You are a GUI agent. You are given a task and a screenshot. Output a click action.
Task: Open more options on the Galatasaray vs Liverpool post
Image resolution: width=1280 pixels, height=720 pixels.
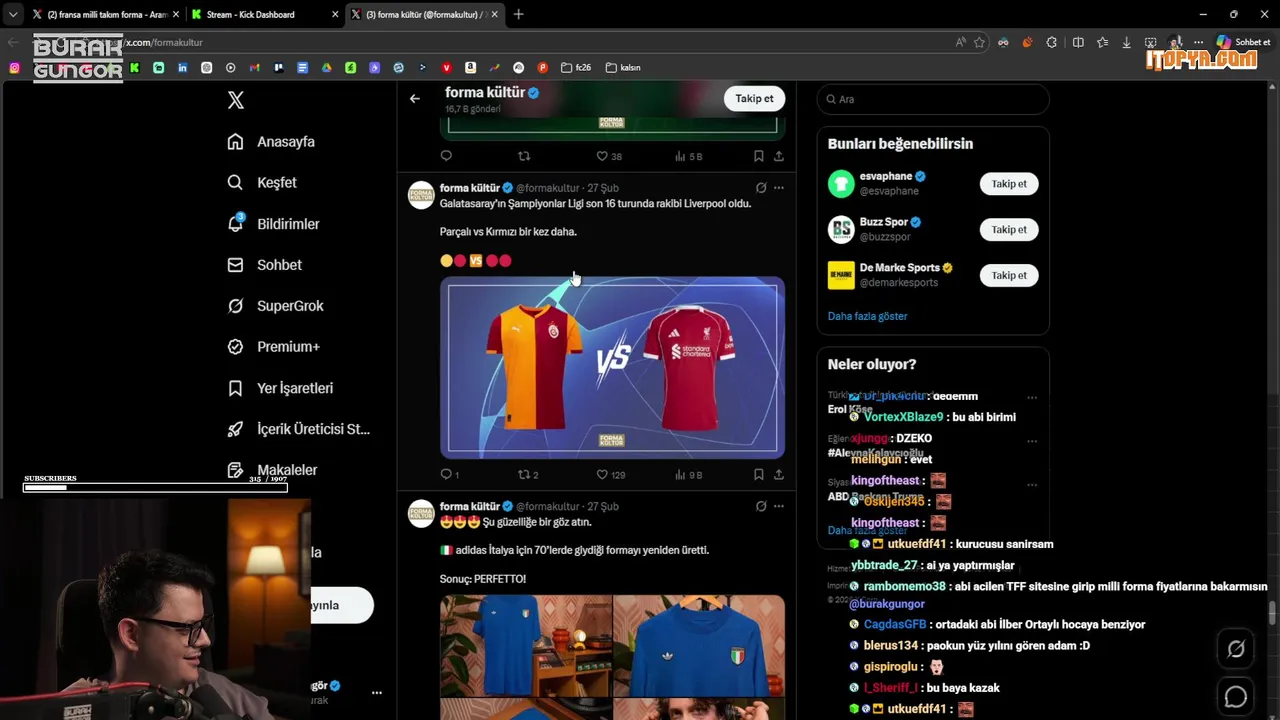point(779,188)
